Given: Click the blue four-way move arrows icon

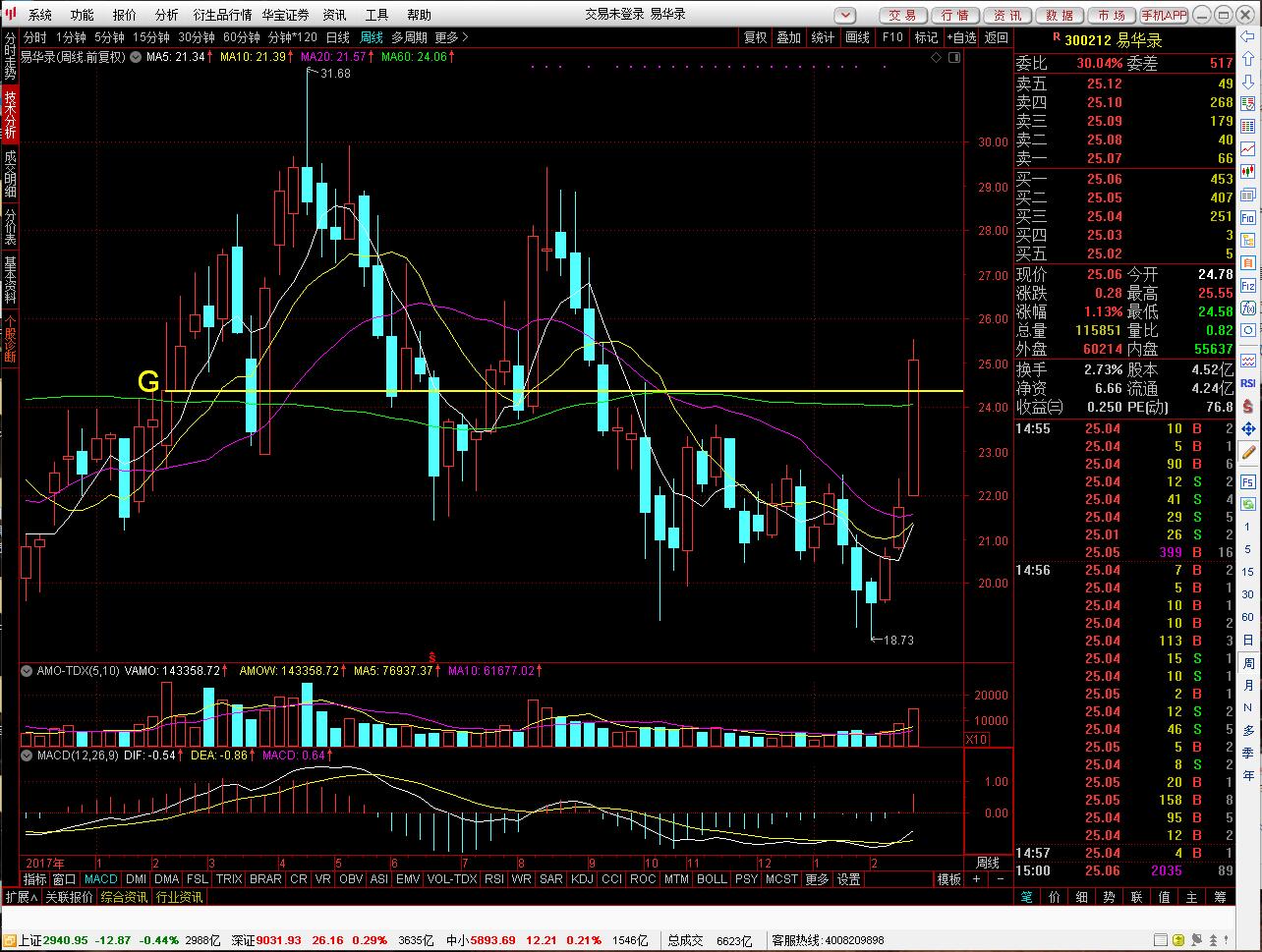Looking at the screenshot, I should (1248, 428).
